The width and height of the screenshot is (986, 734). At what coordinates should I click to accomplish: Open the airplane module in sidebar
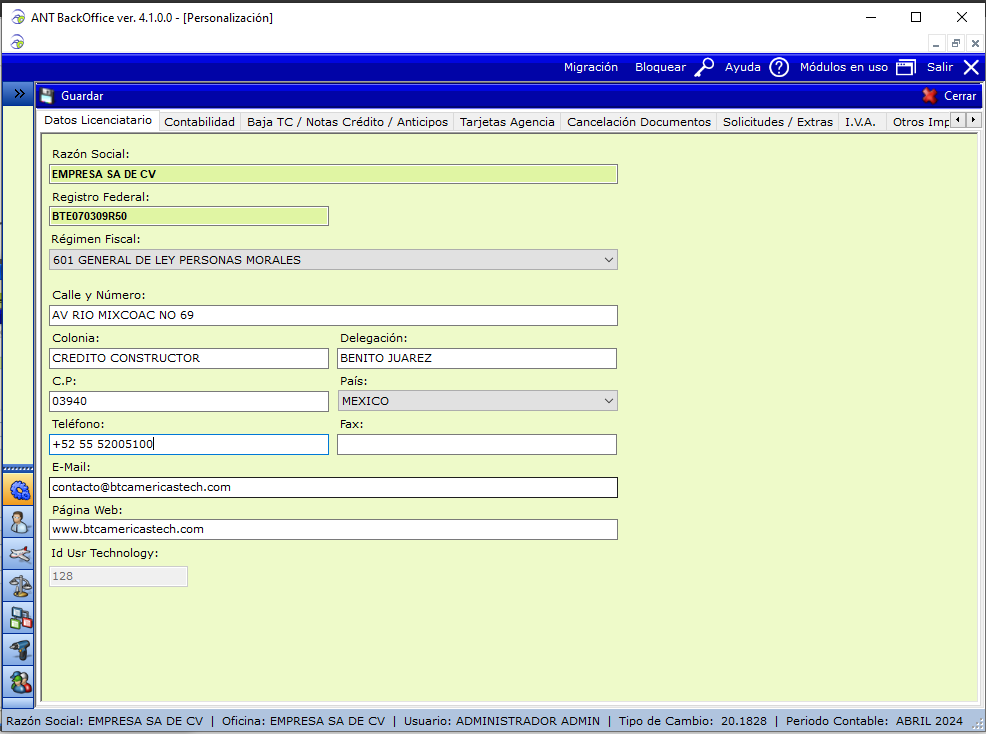click(19, 554)
